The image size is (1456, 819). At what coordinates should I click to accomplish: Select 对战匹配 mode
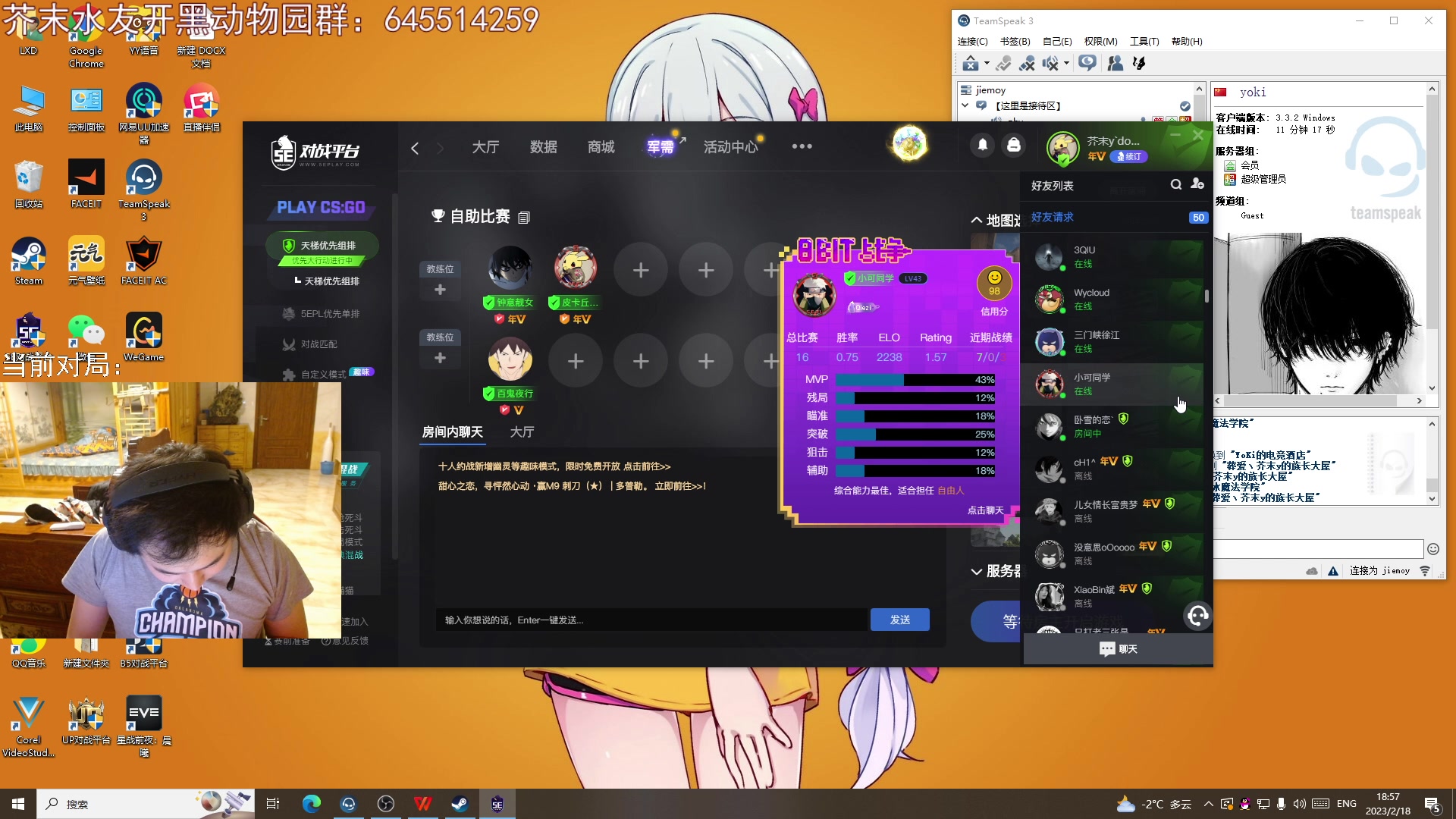(x=311, y=344)
